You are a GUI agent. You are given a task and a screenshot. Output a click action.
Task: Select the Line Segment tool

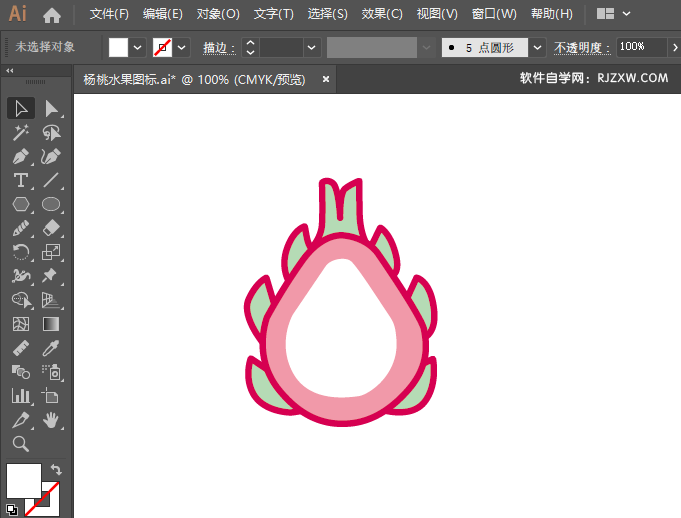click(x=51, y=180)
